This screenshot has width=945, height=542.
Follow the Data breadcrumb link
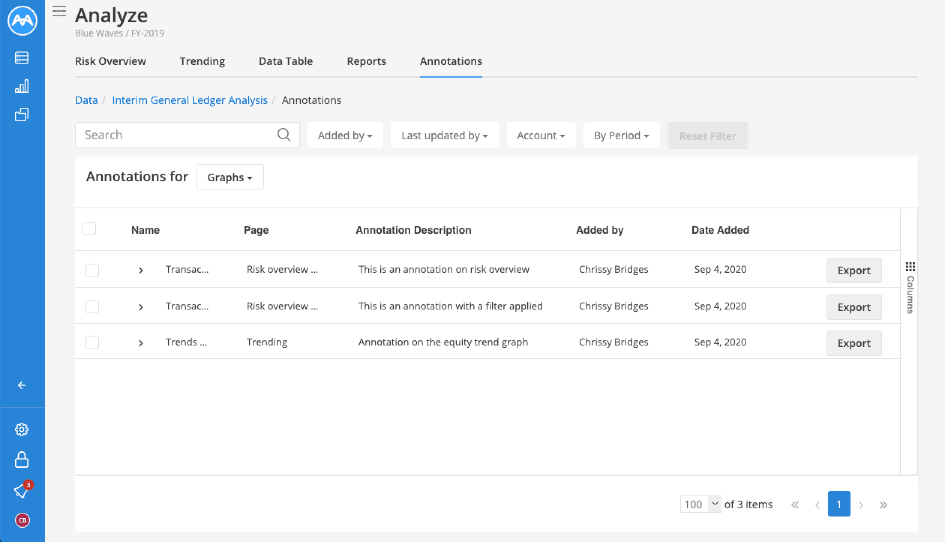tap(86, 100)
